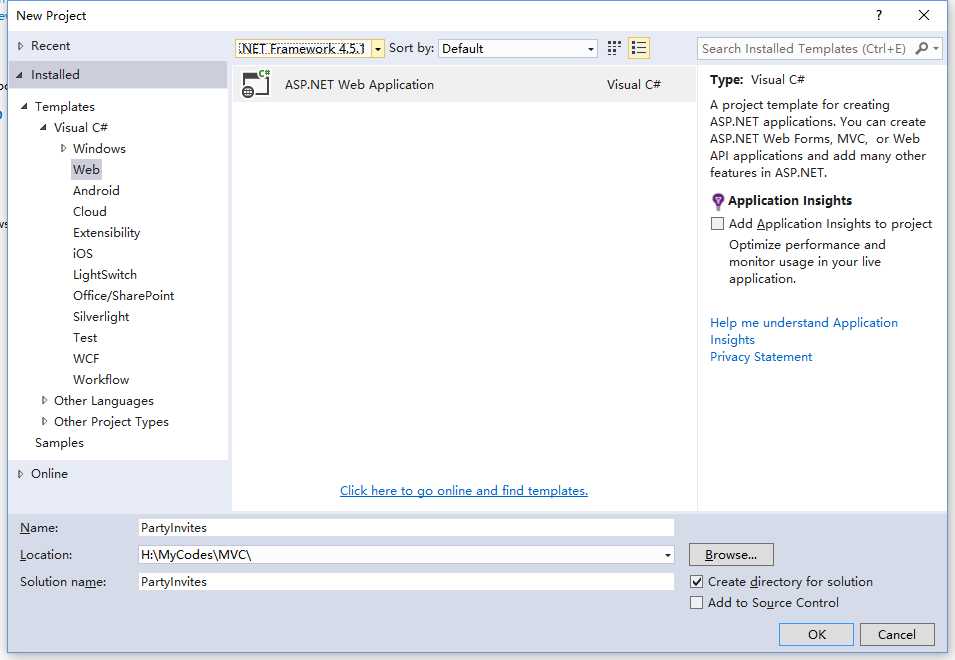Select the iOS template category
Screen dimensions: 955x660
tap(83, 254)
